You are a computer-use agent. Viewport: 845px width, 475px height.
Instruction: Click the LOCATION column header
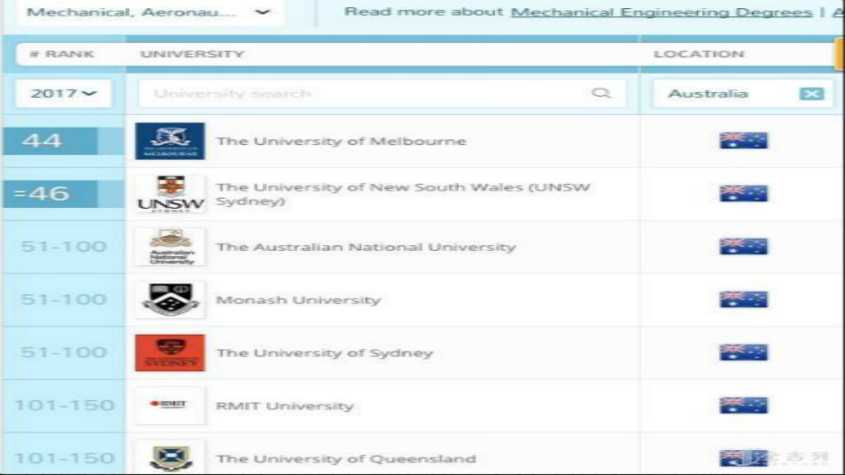click(x=699, y=54)
